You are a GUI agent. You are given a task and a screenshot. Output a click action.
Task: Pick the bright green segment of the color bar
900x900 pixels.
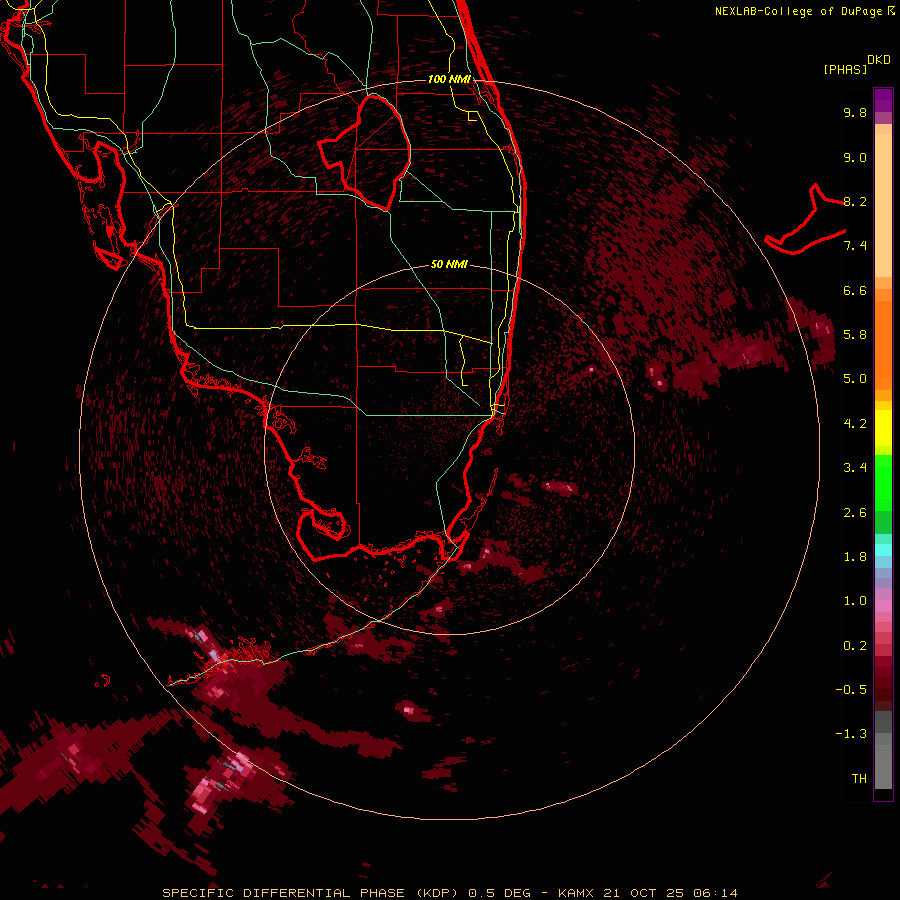coord(883,482)
